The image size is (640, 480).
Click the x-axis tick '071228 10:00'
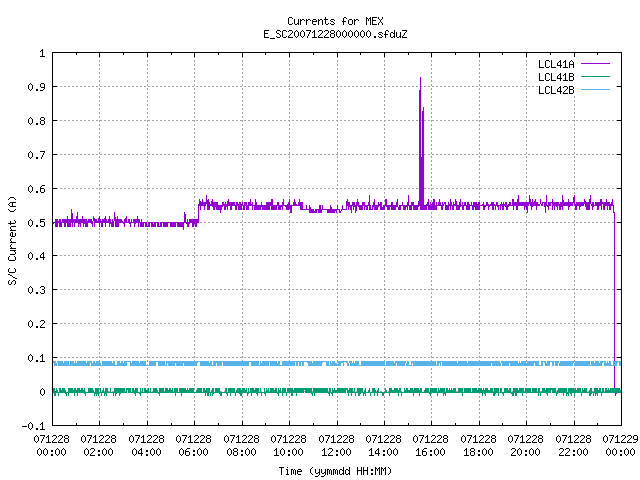pos(288,445)
